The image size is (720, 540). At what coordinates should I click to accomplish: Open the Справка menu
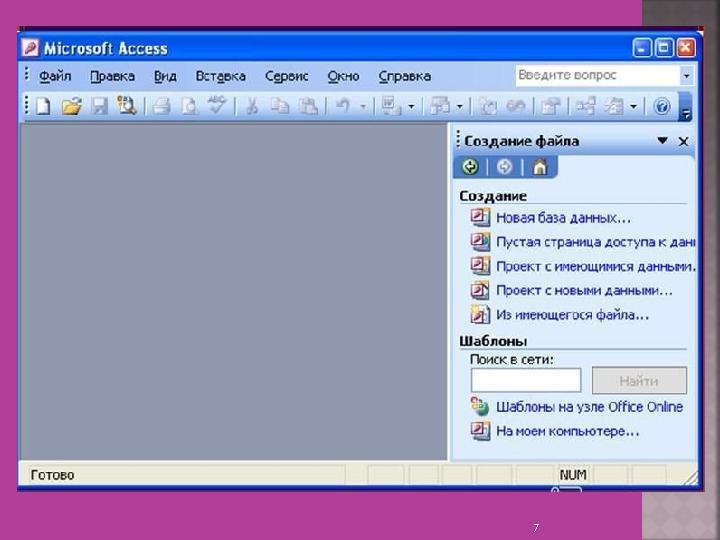[x=405, y=76]
